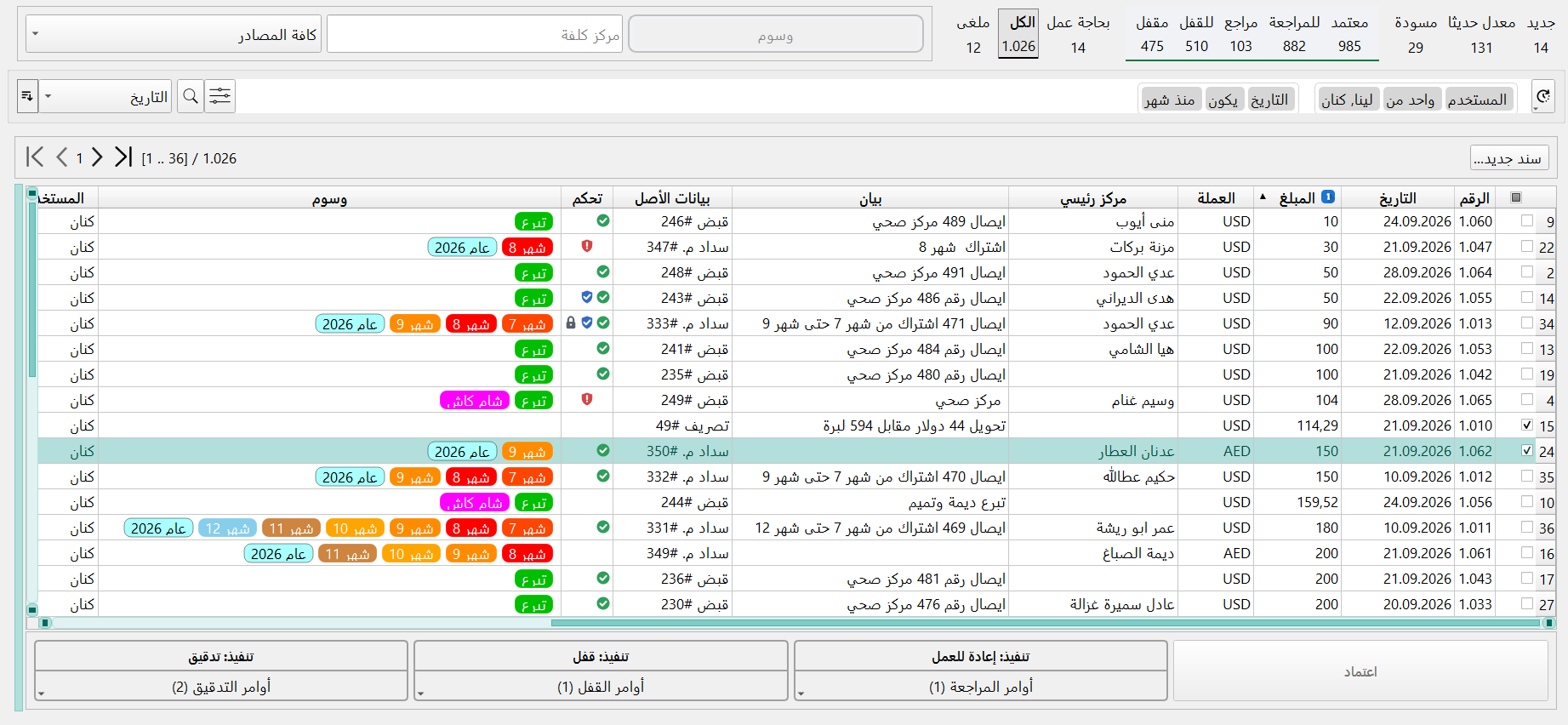Click the sort direction icon beside التاريخ
This screenshot has height=725, width=1568.
(x=27, y=97)
